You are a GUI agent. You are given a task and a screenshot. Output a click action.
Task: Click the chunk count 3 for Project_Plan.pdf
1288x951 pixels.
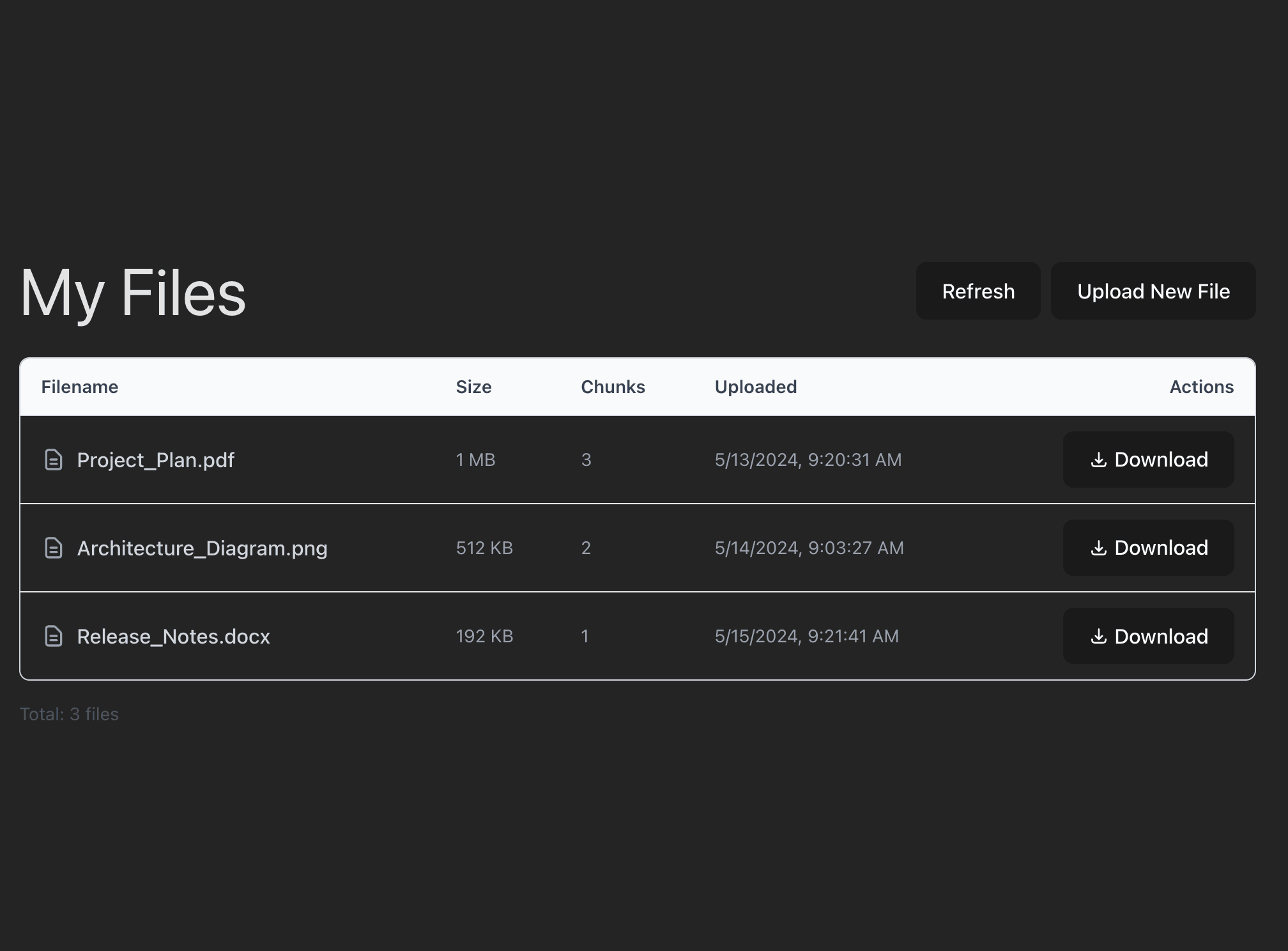(x=586, y=460)
